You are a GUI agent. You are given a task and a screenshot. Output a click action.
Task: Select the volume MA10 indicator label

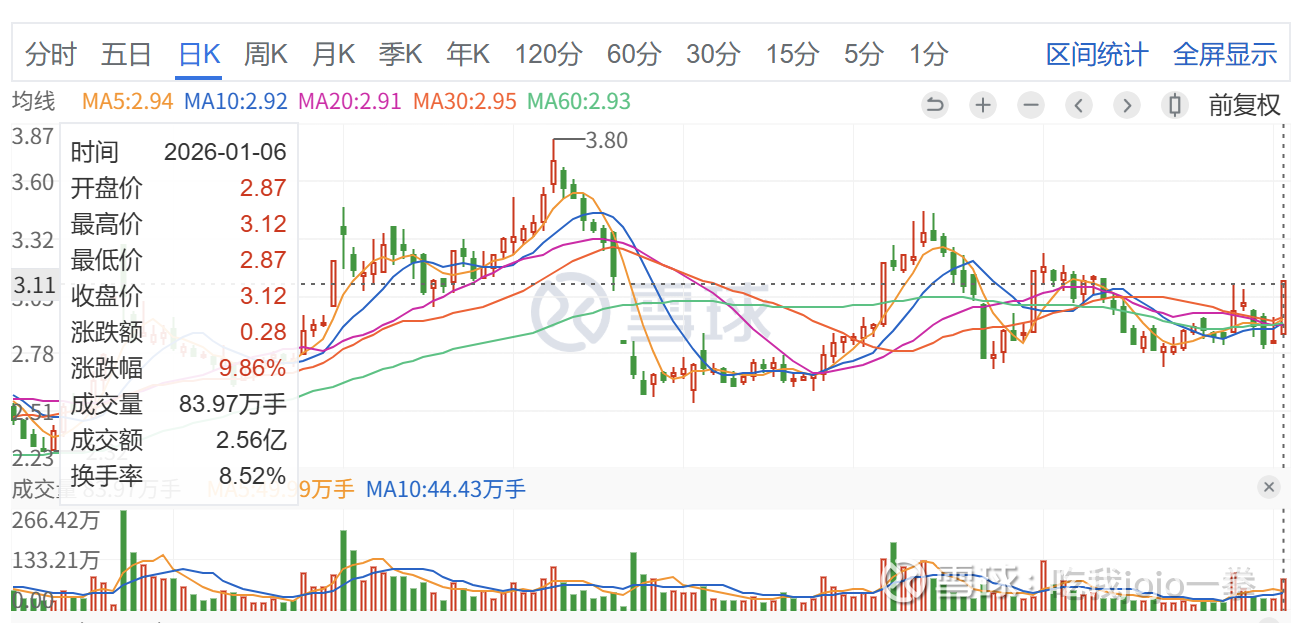tap(446, 489)
